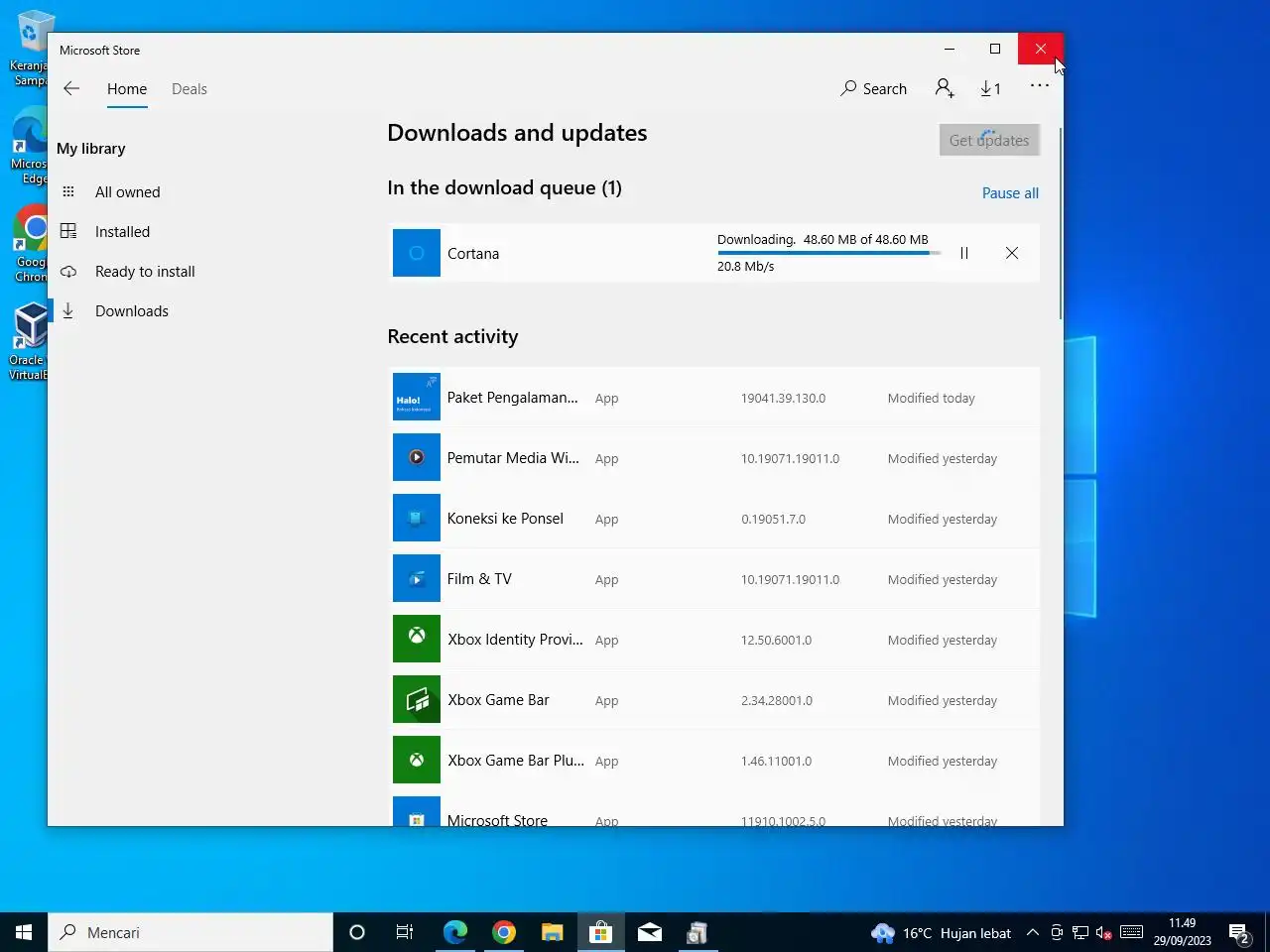Open the Mail app from the taskbar
Viewport: 1270px width, 952px height.
649,932
